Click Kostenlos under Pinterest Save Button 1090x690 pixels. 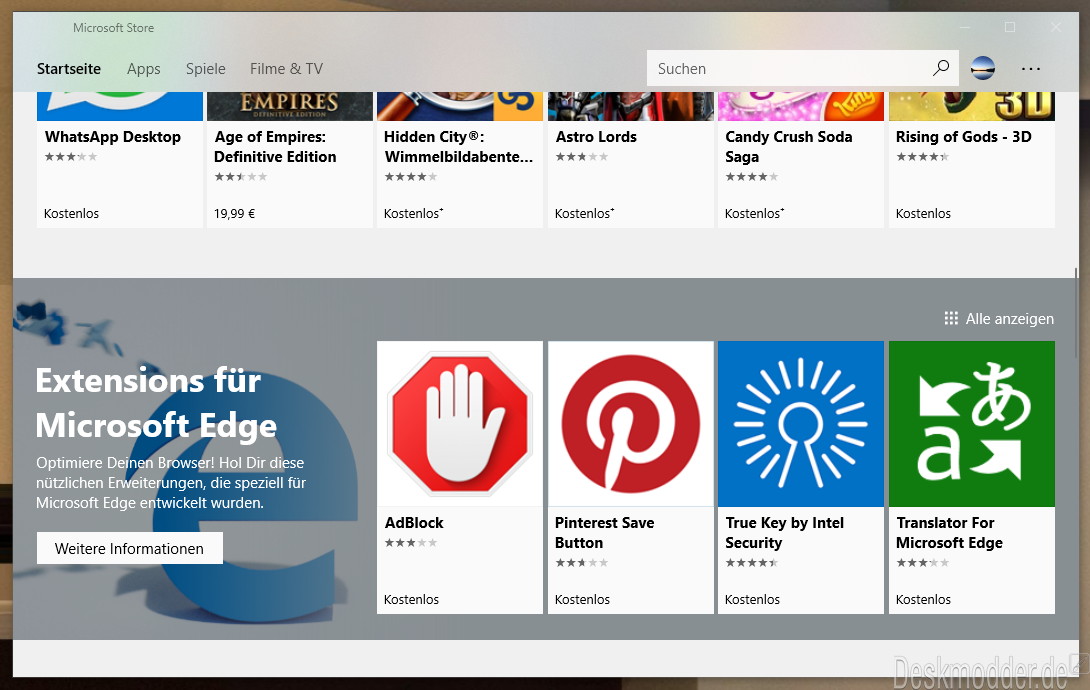pos(582,599)
